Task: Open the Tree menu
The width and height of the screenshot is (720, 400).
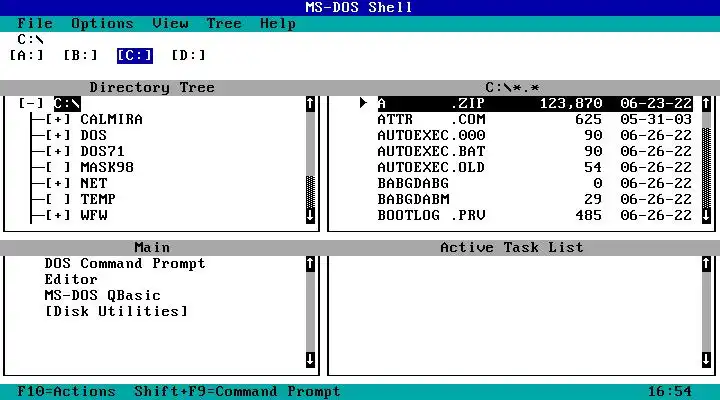Action: click(x=224, y=23)
